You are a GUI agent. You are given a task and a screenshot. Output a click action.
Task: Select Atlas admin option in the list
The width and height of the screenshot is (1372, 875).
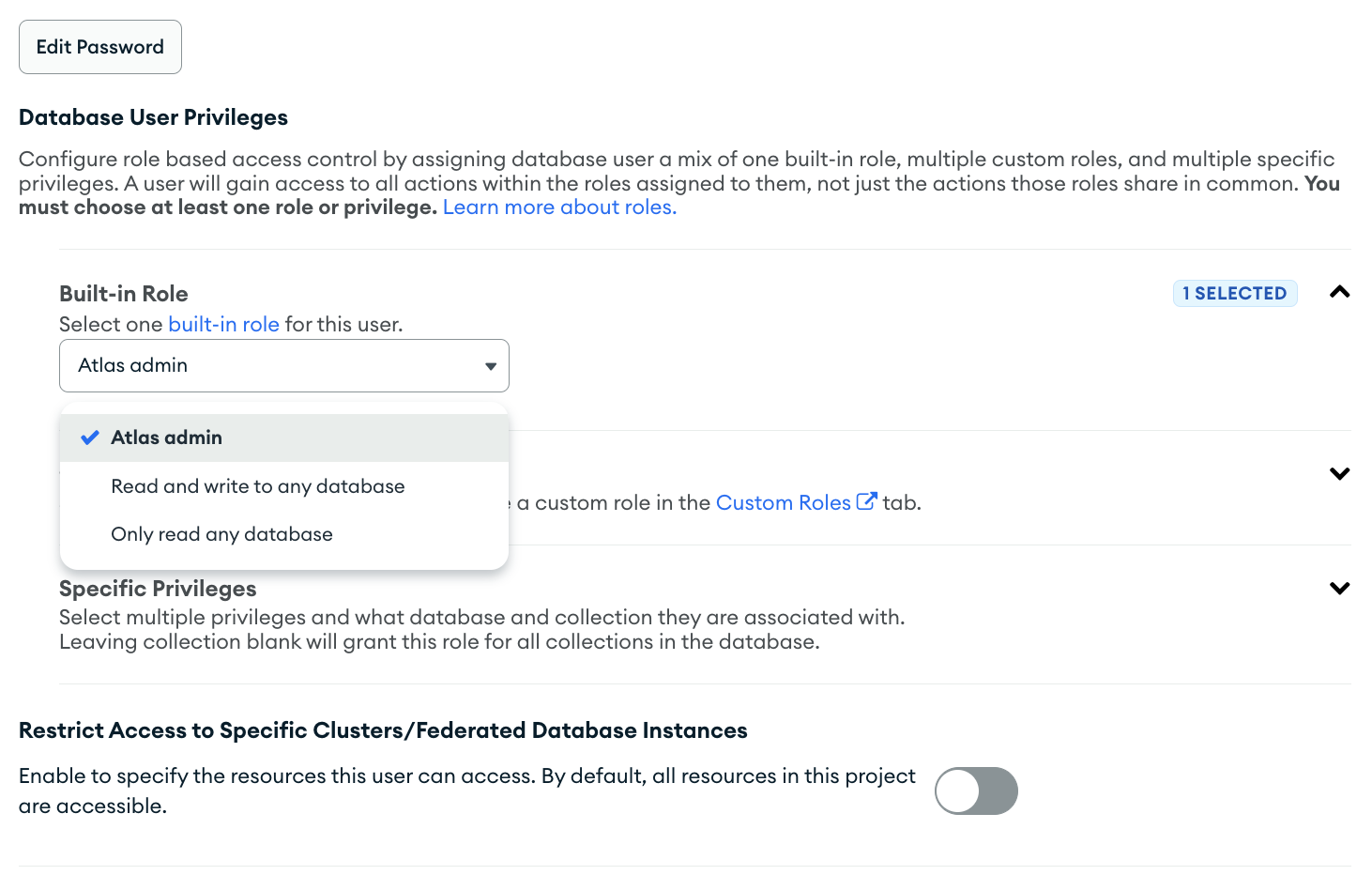[167, 438]
